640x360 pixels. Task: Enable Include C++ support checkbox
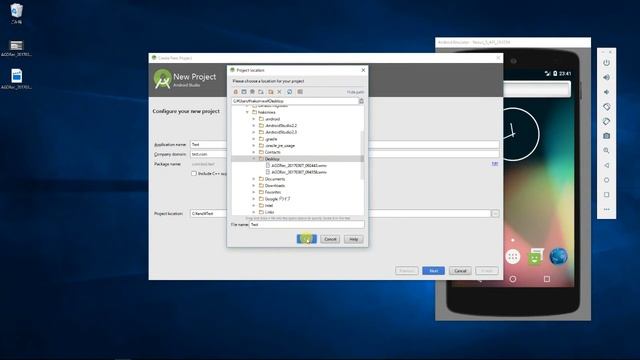[194, 173]
